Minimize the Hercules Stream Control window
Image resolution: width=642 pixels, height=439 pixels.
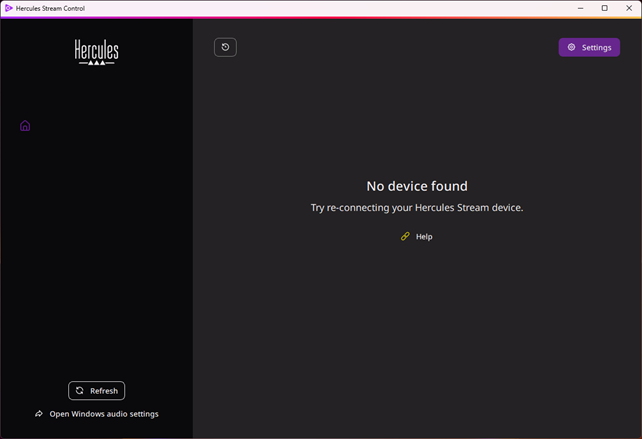(581, 8)
